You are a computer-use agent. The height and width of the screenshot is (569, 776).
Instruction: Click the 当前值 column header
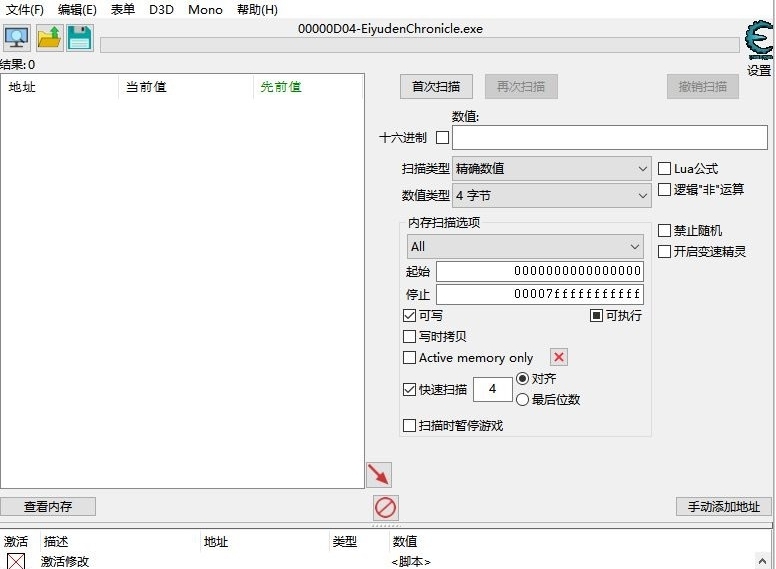186,87
